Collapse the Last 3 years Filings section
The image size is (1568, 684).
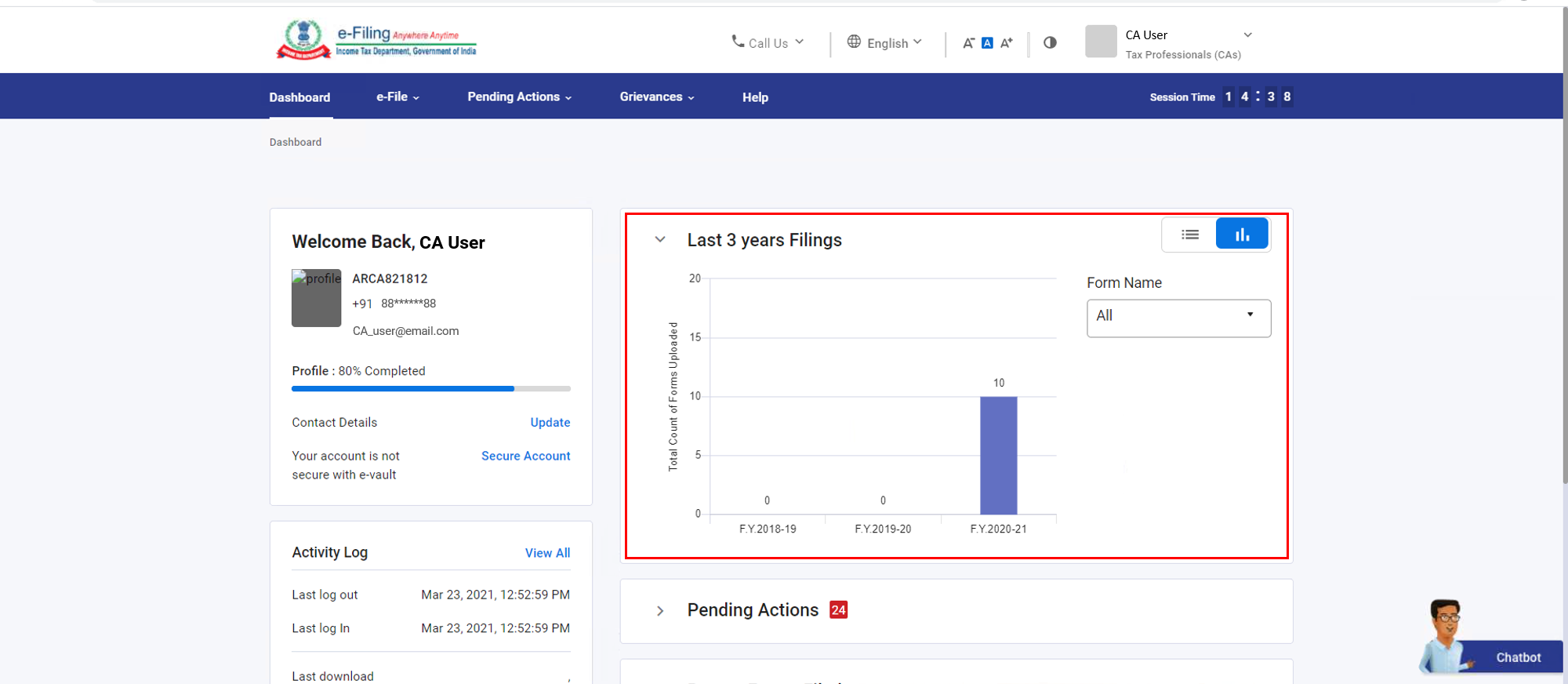[x=660, y=240]
